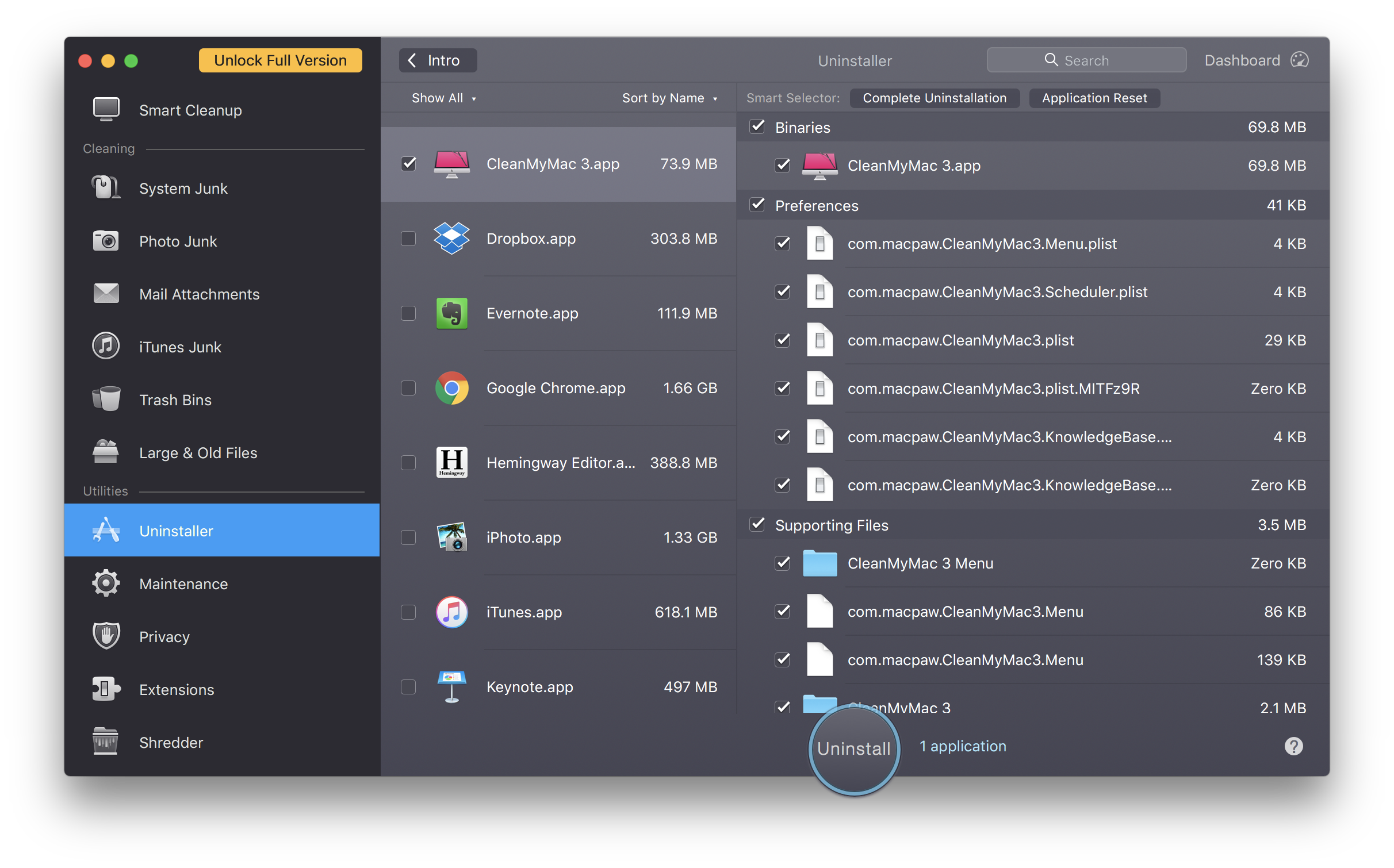1394x868 pixels.
Task: Check the Dropbox.app checkbox
Action: 408,238
